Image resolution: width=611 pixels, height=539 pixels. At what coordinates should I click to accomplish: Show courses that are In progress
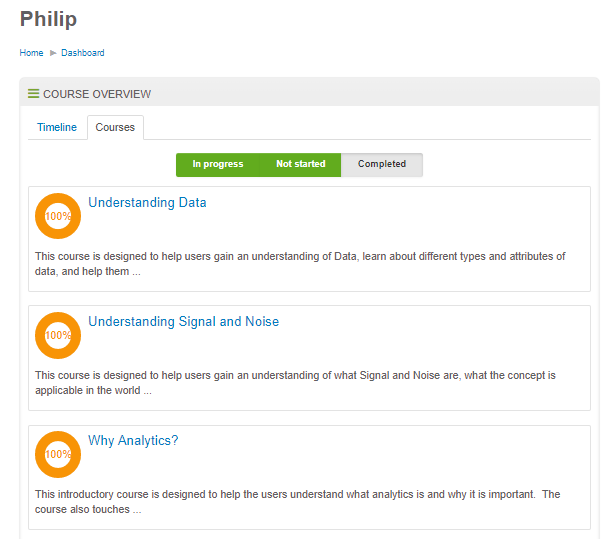click(218, 164)
